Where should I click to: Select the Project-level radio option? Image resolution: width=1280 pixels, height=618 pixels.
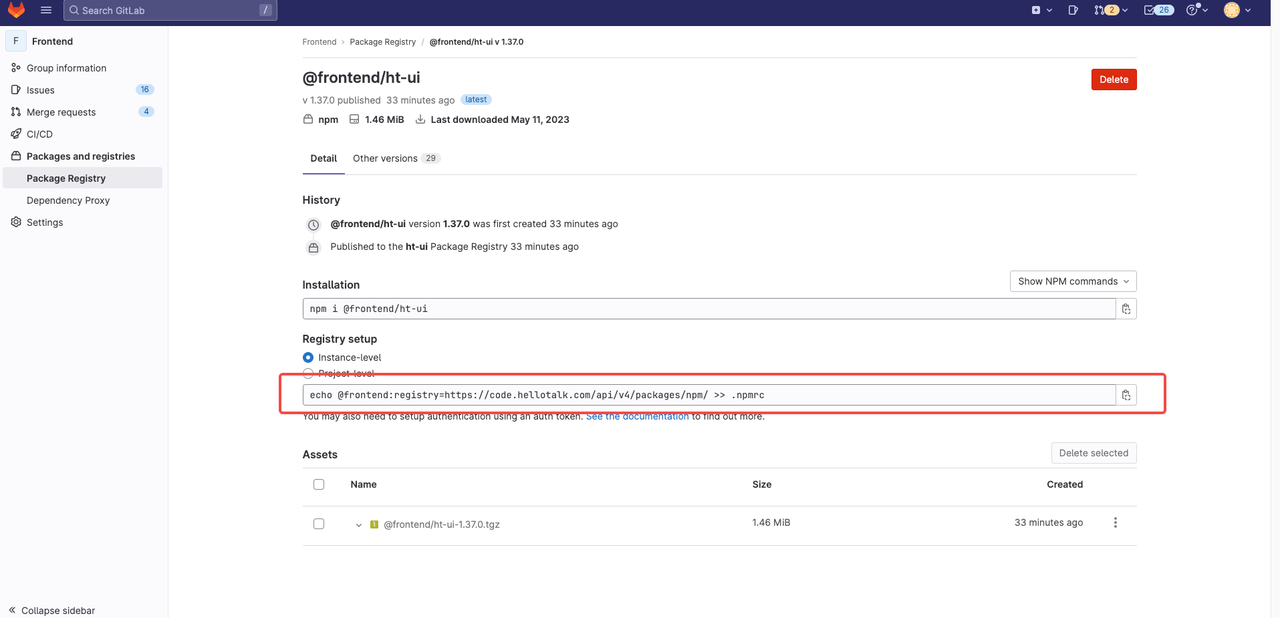308,373
